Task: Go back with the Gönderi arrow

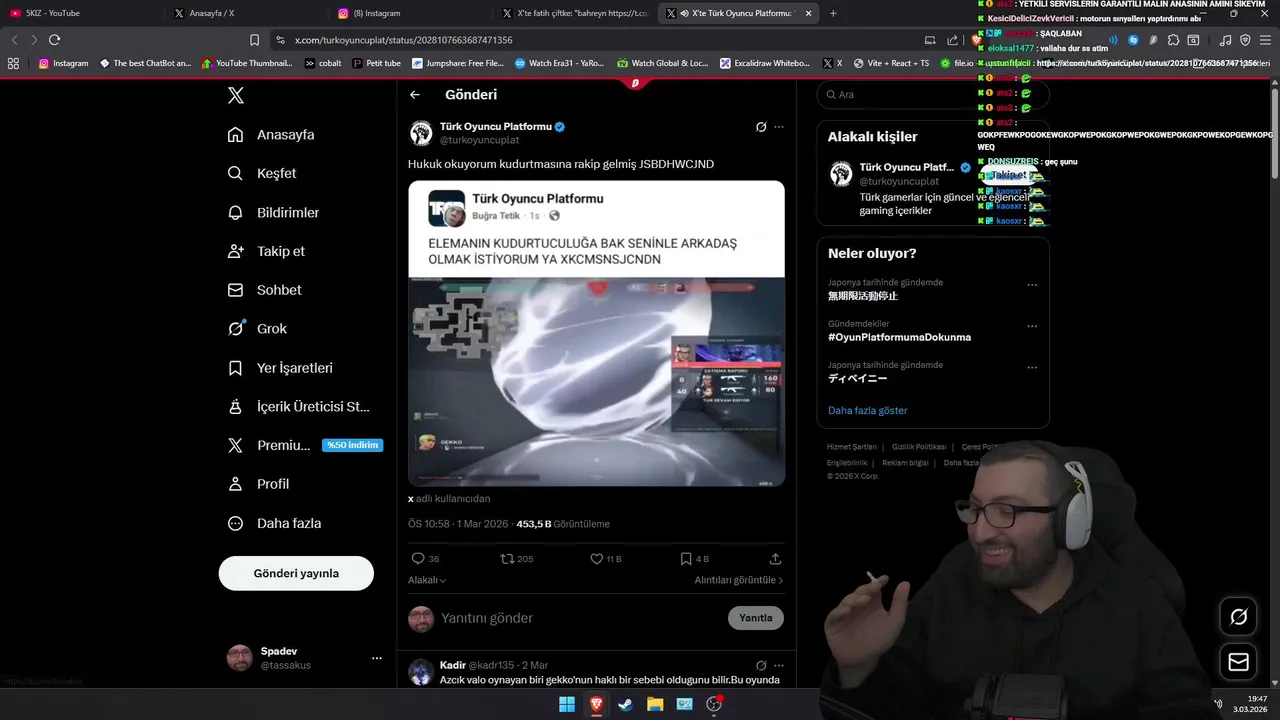Action: click(x=415, y=95)
